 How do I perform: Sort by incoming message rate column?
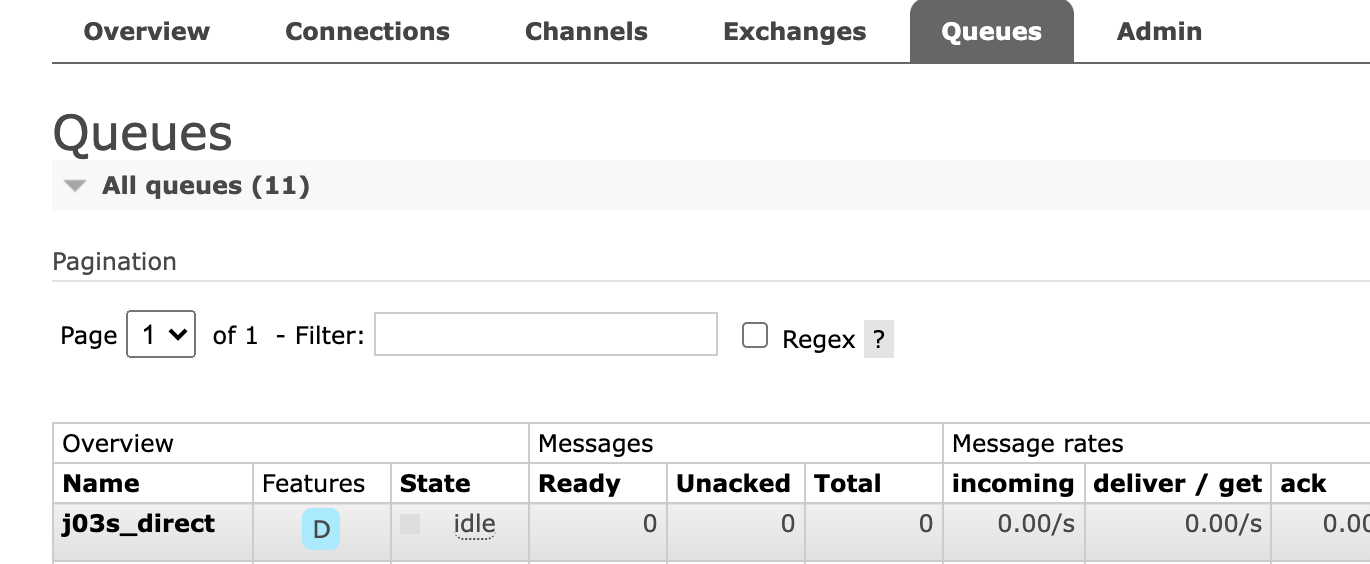(1013, 484)
